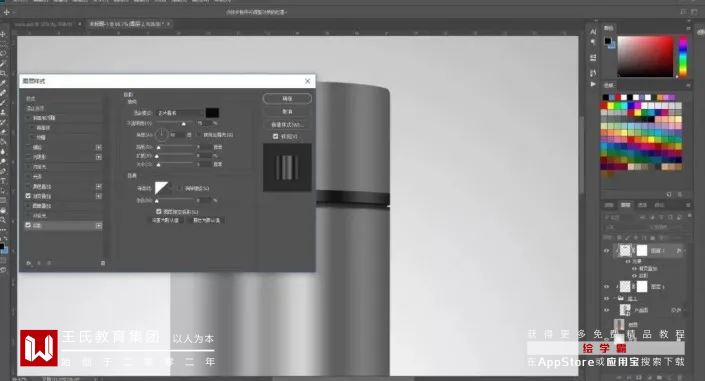Open the Character panel icon in dock
Screen dimensions: 705x381
[593, 32]
